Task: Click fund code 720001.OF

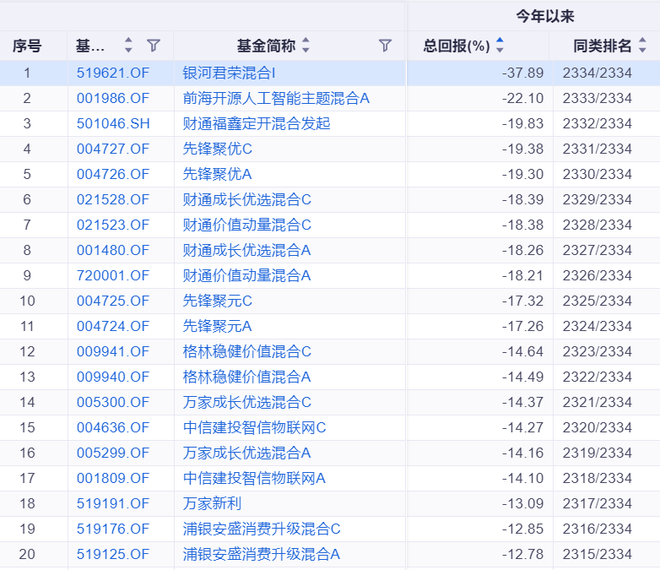Action: point(112,275)
